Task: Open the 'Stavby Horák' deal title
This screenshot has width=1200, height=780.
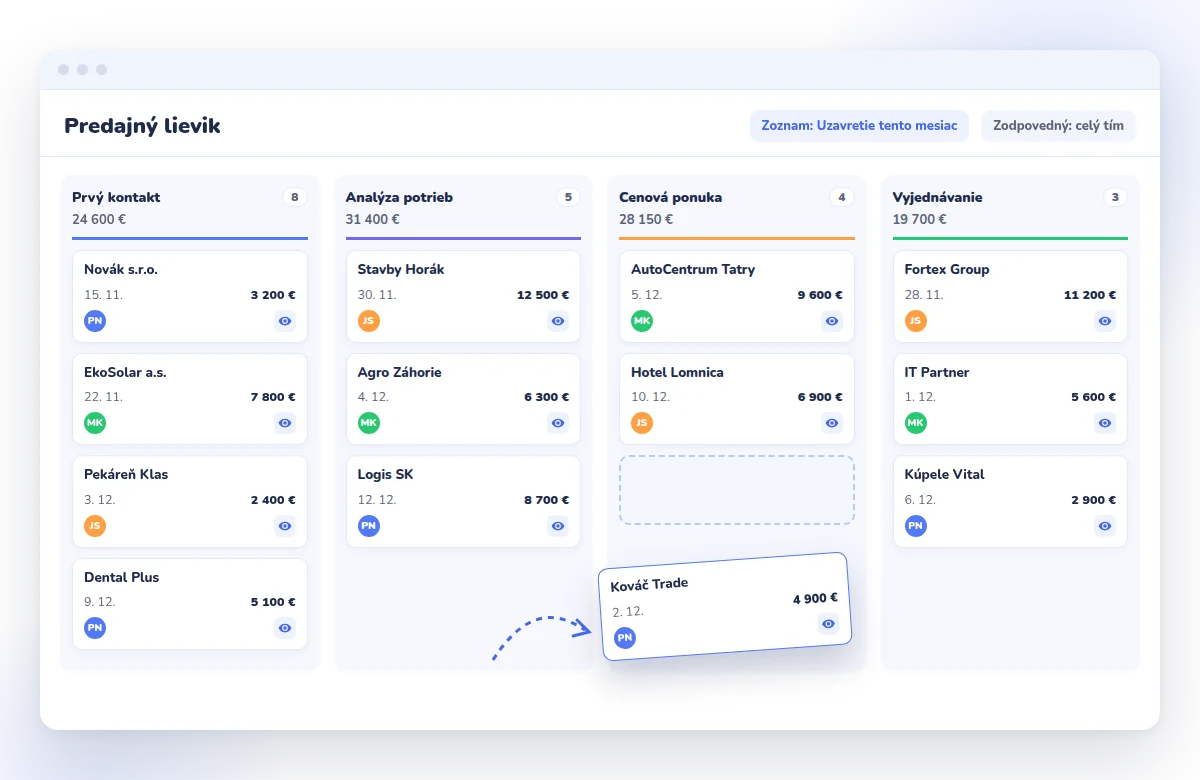Action: point(401,269)
